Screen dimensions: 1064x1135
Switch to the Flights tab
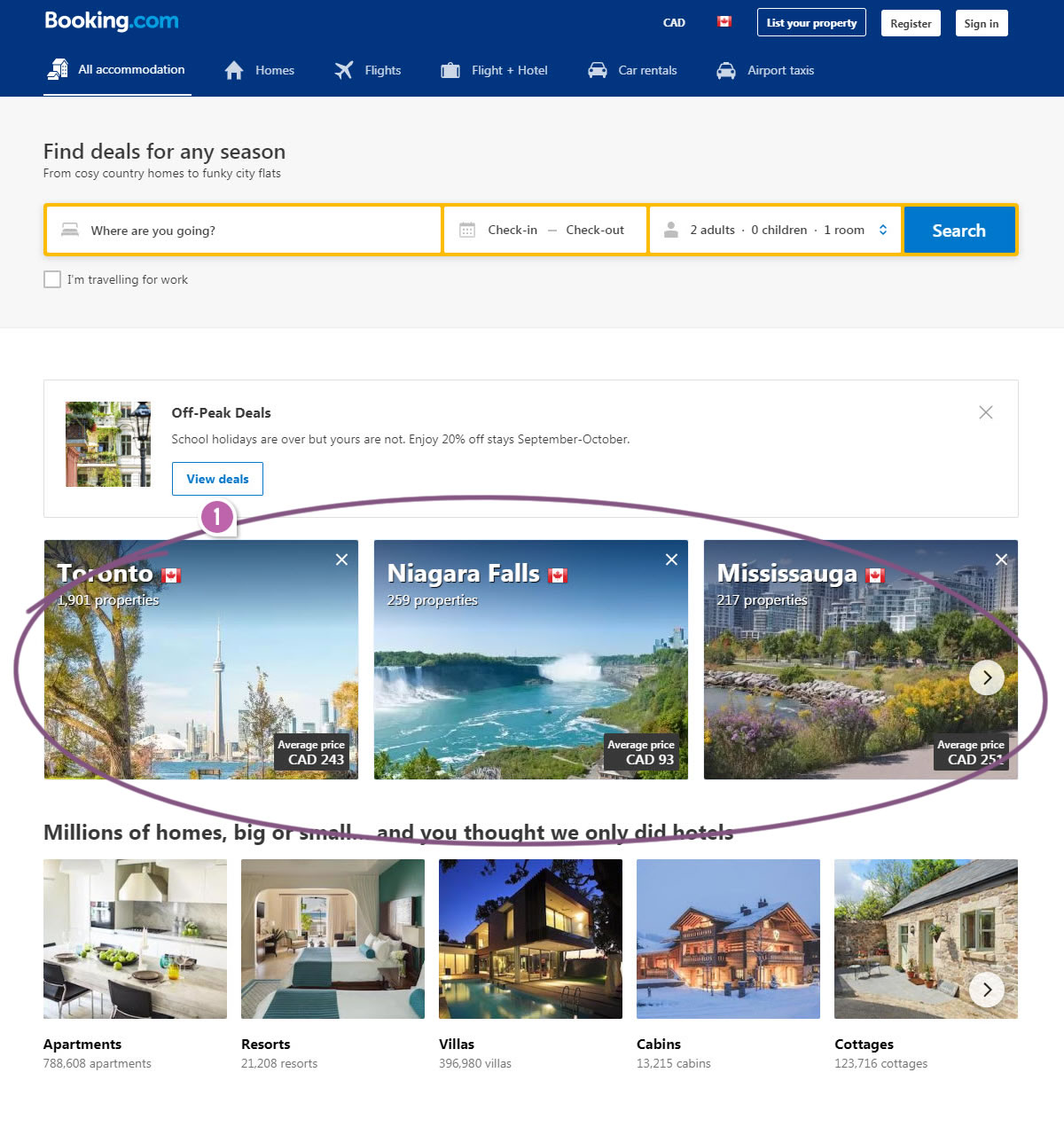tap(368, 70)
